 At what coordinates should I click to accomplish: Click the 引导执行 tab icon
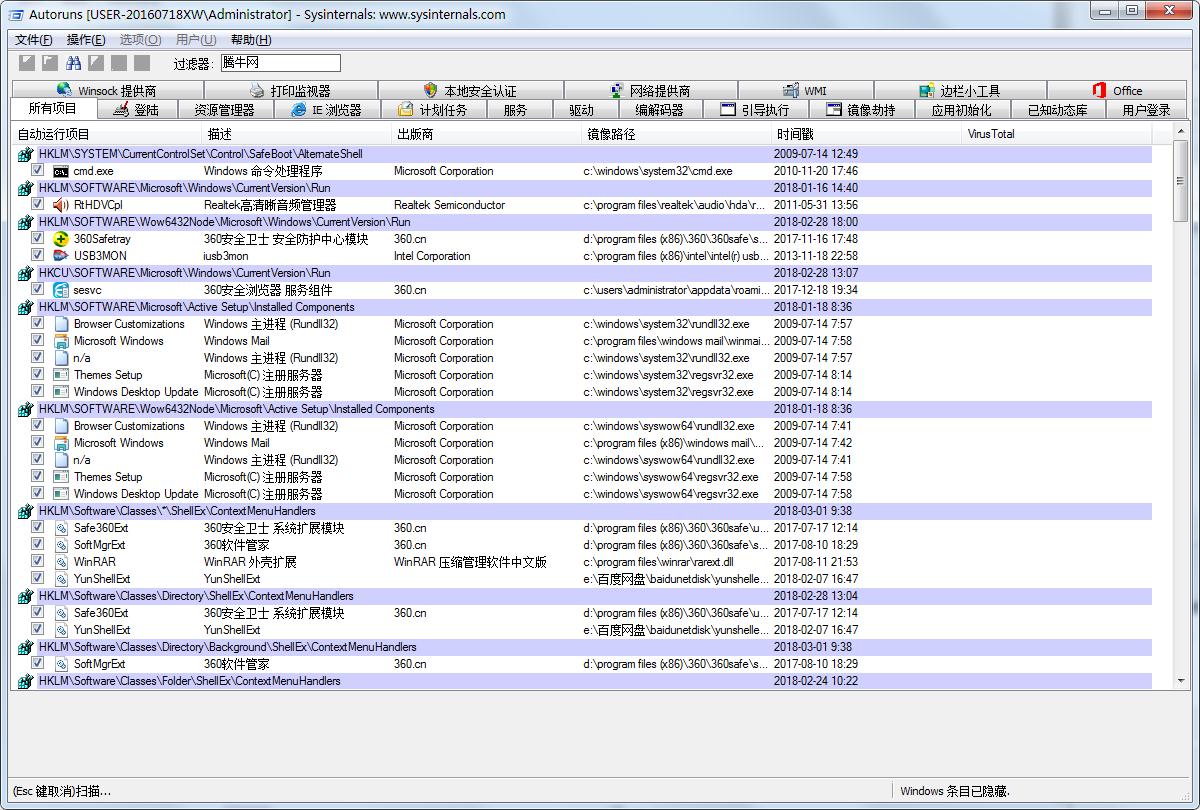point(728,109)
